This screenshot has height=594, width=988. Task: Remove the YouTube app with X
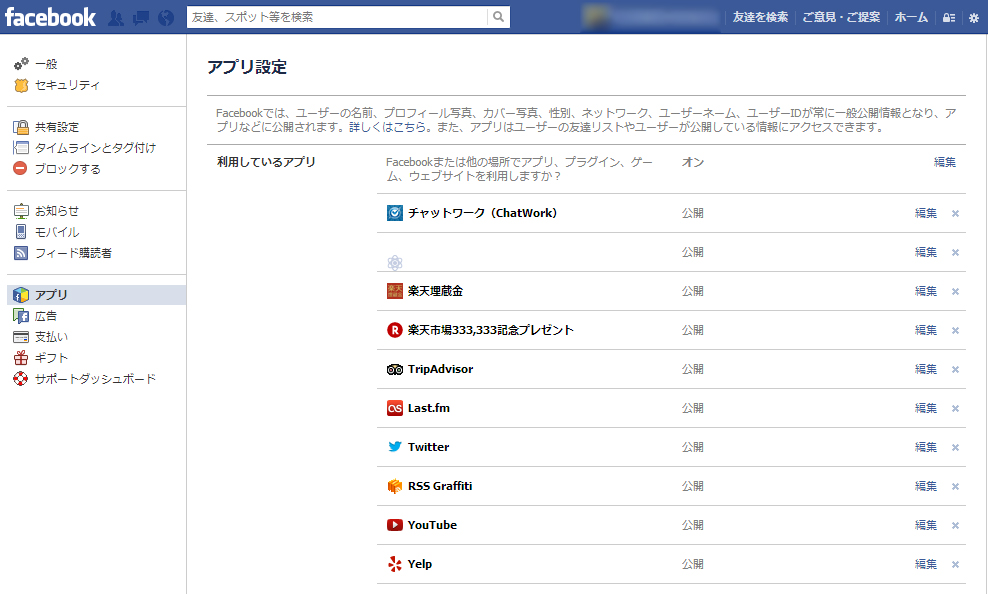955,526
